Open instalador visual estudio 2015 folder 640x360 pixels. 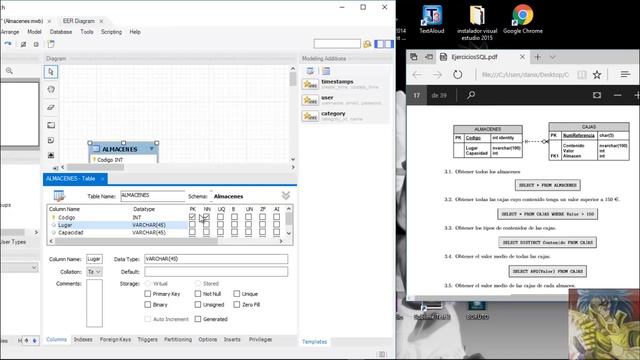click(477, 22)
